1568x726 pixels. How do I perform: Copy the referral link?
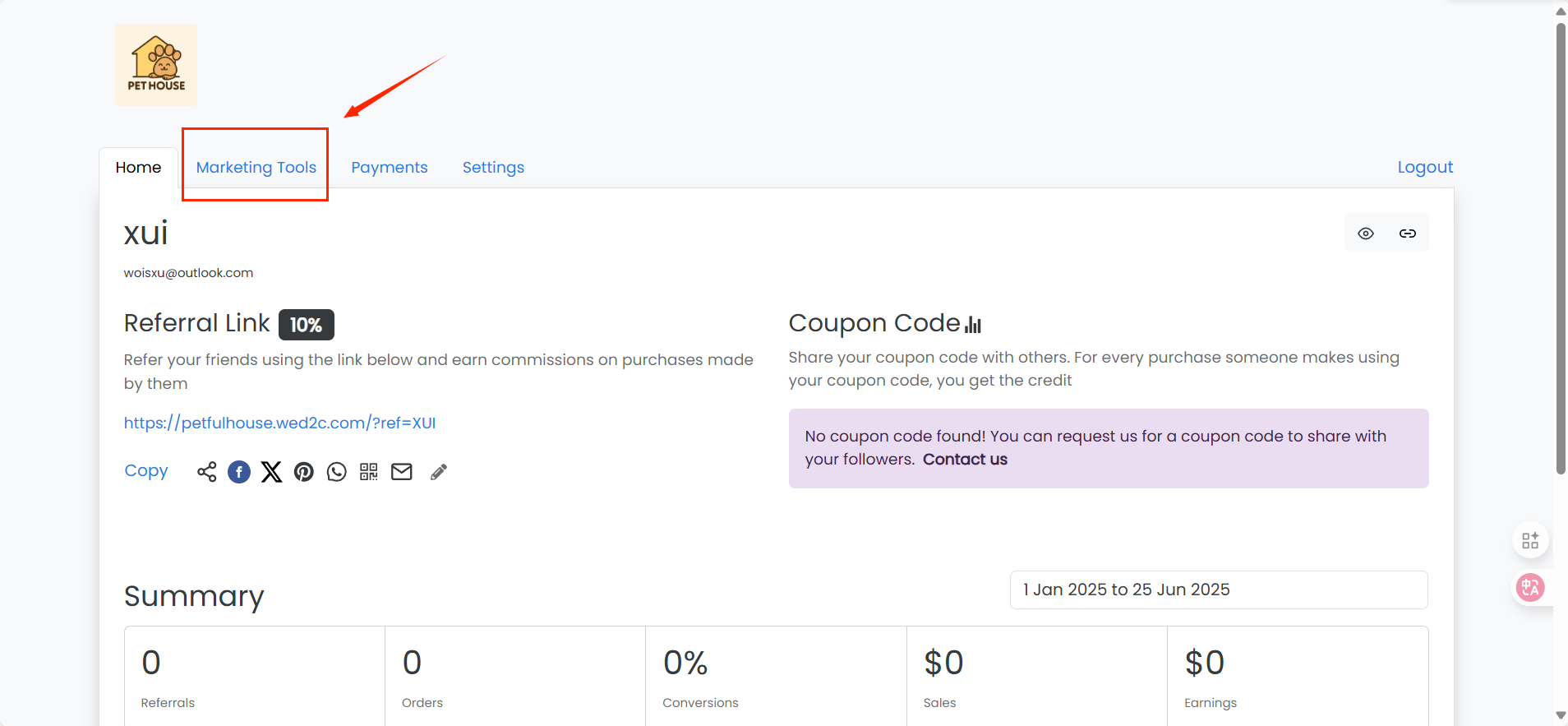tap(146, 470)
